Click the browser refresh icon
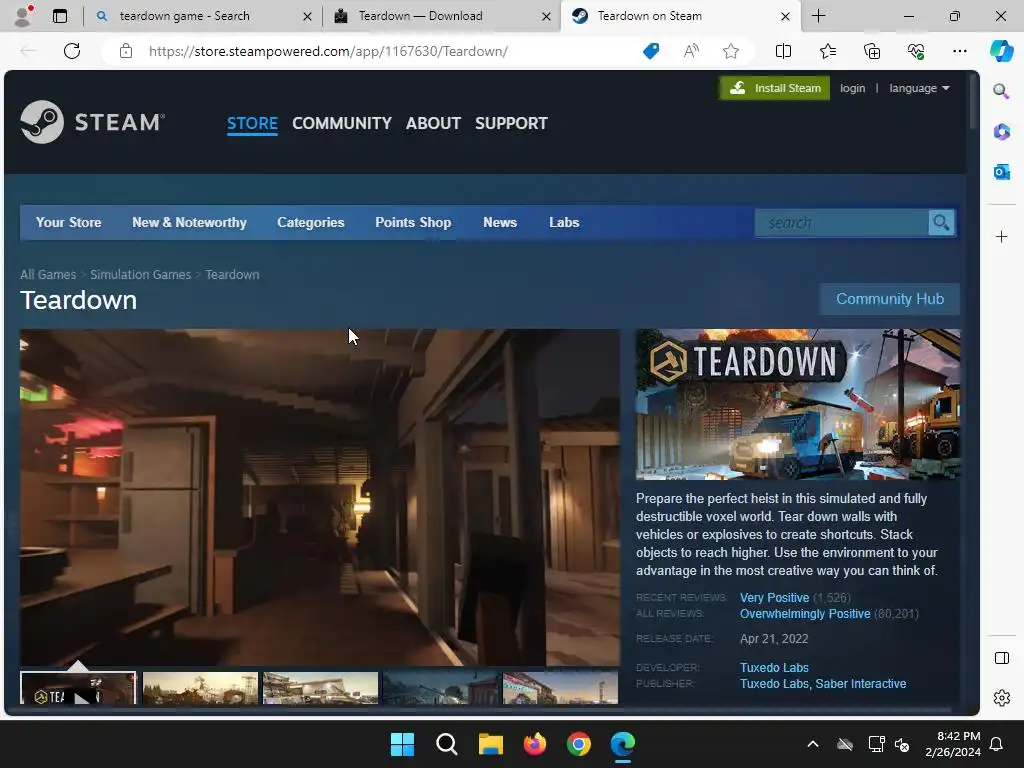The image size is (1024, 768). (x=72, y=51)
